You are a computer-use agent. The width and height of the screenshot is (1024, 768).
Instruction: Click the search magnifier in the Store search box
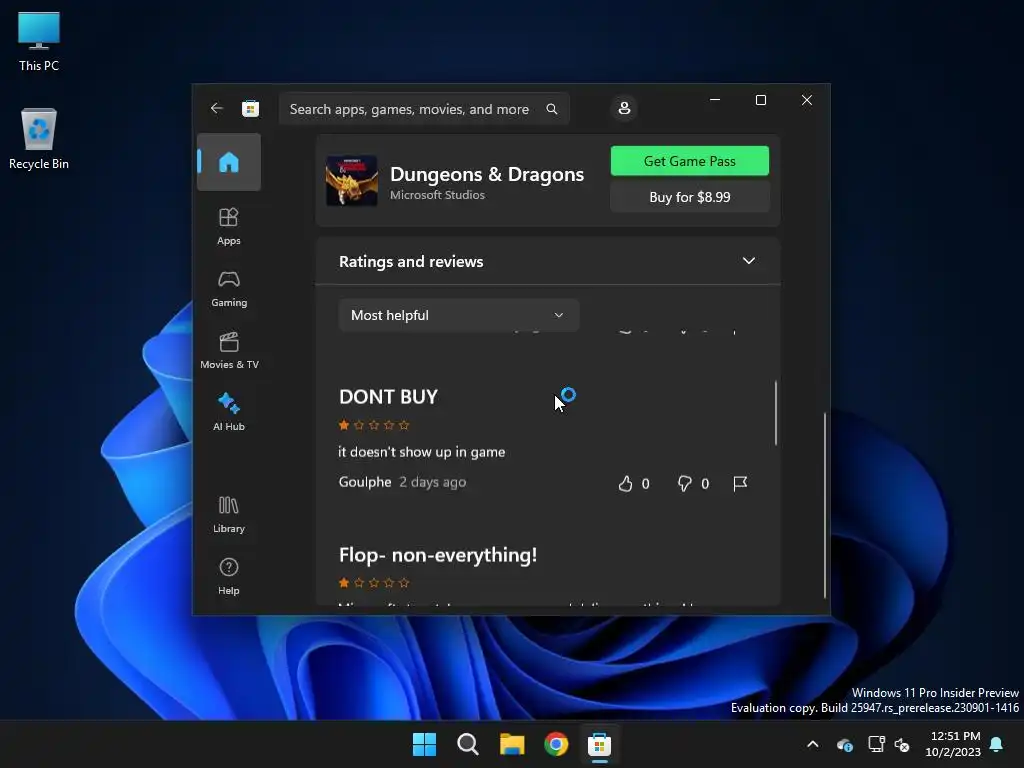552,109
